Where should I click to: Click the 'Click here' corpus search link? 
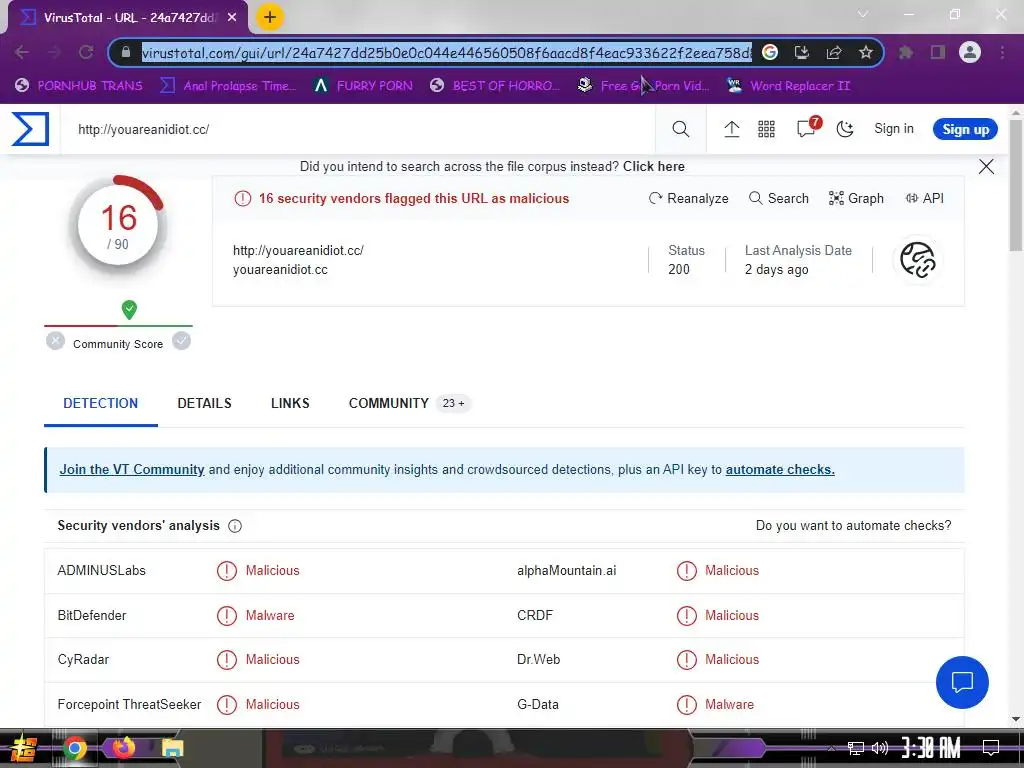pos(654,167)
